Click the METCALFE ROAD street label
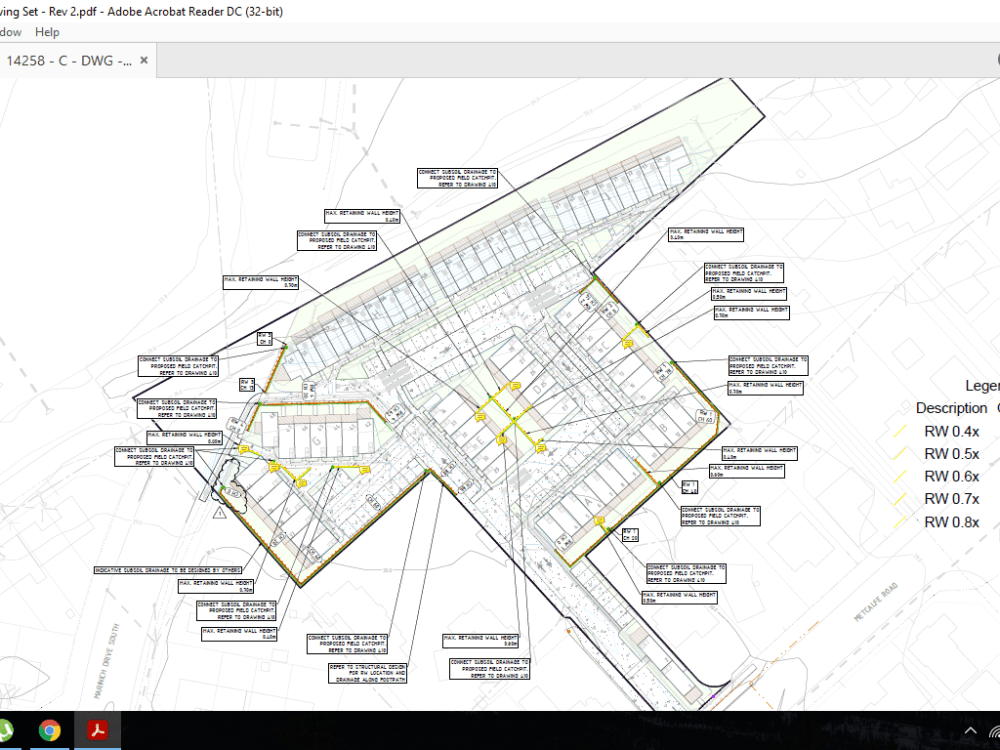Image resolution: width=1000 pixels, height=750 pixels. point(876,601)
